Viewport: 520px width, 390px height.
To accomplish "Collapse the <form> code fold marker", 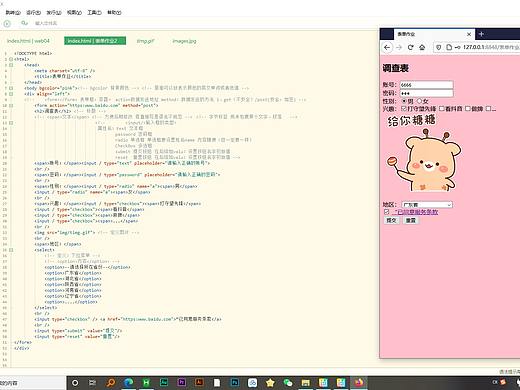I will tap(11, 105).
